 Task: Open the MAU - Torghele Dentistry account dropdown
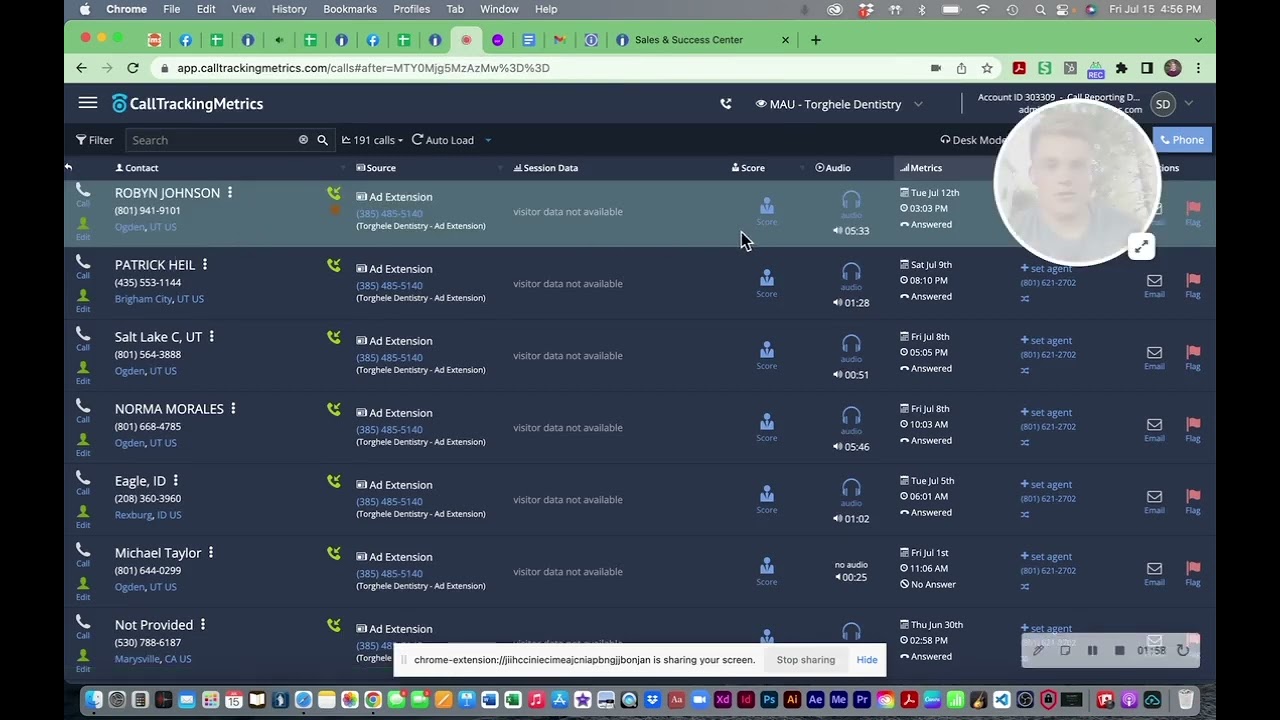tap(839, 104)
